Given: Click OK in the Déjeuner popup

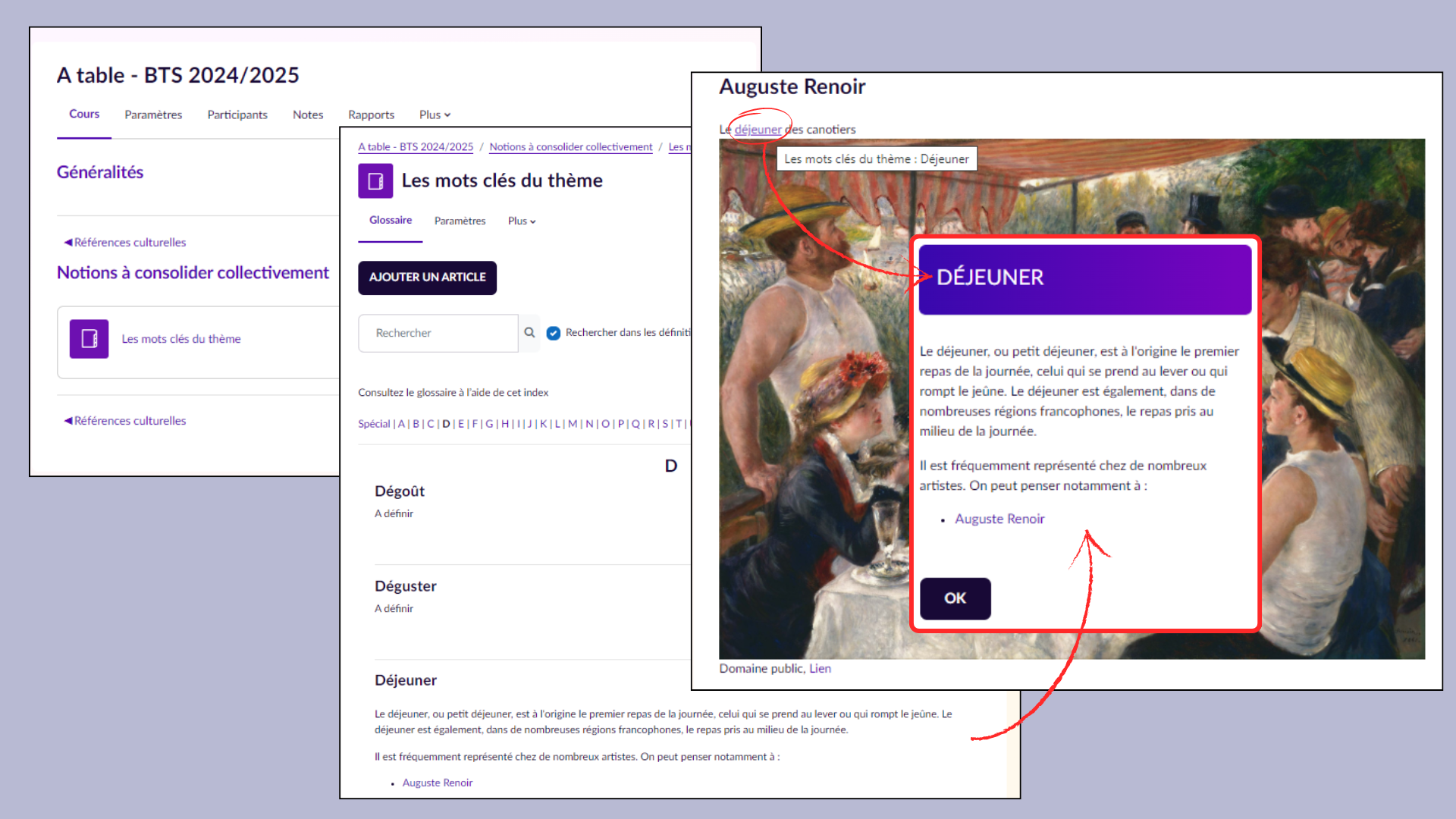Looking at the screenshot, I should click(x=955, y=598).
